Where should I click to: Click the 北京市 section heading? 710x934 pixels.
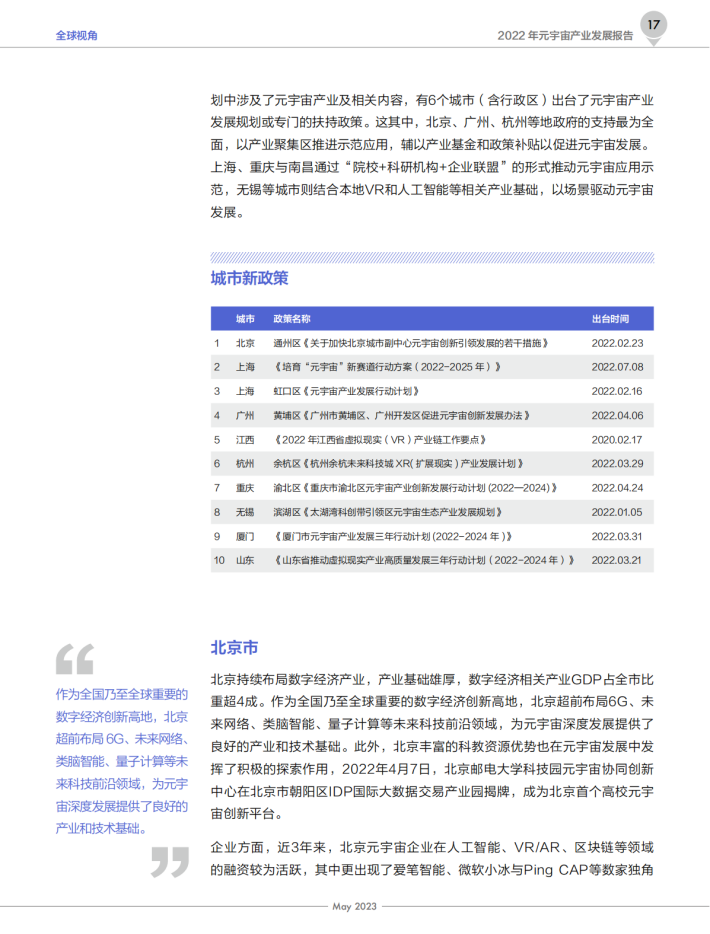pos(234,647)
